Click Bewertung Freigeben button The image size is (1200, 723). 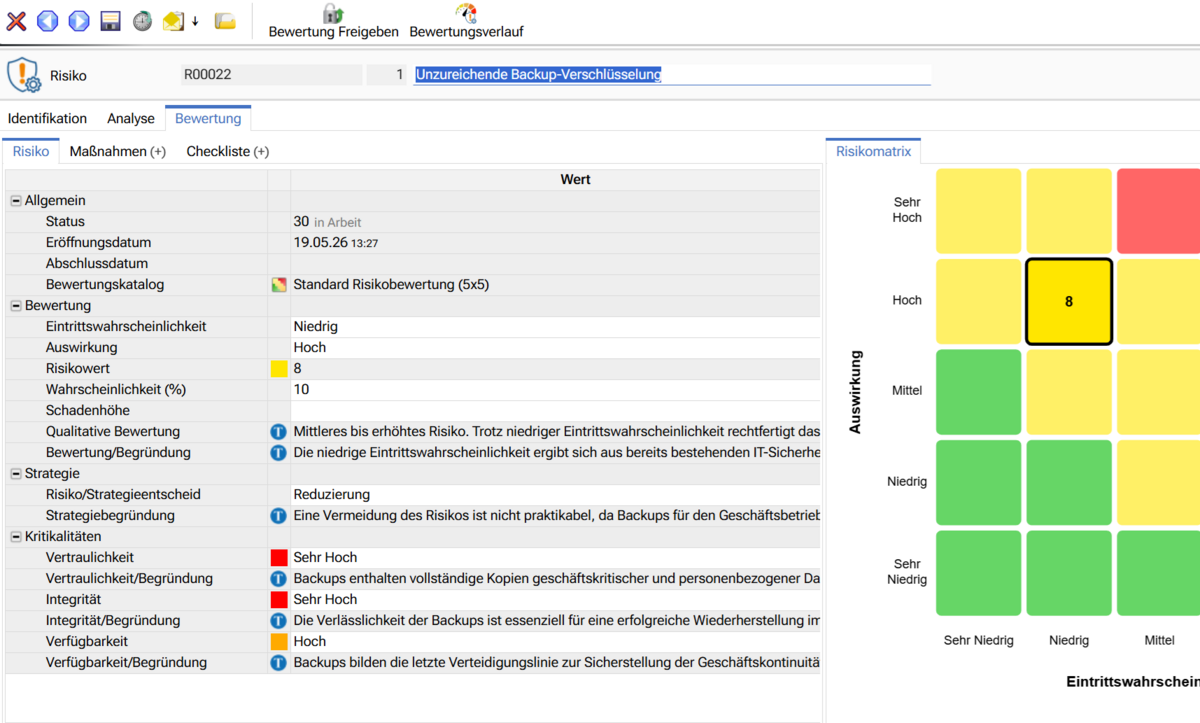point(333,22)
